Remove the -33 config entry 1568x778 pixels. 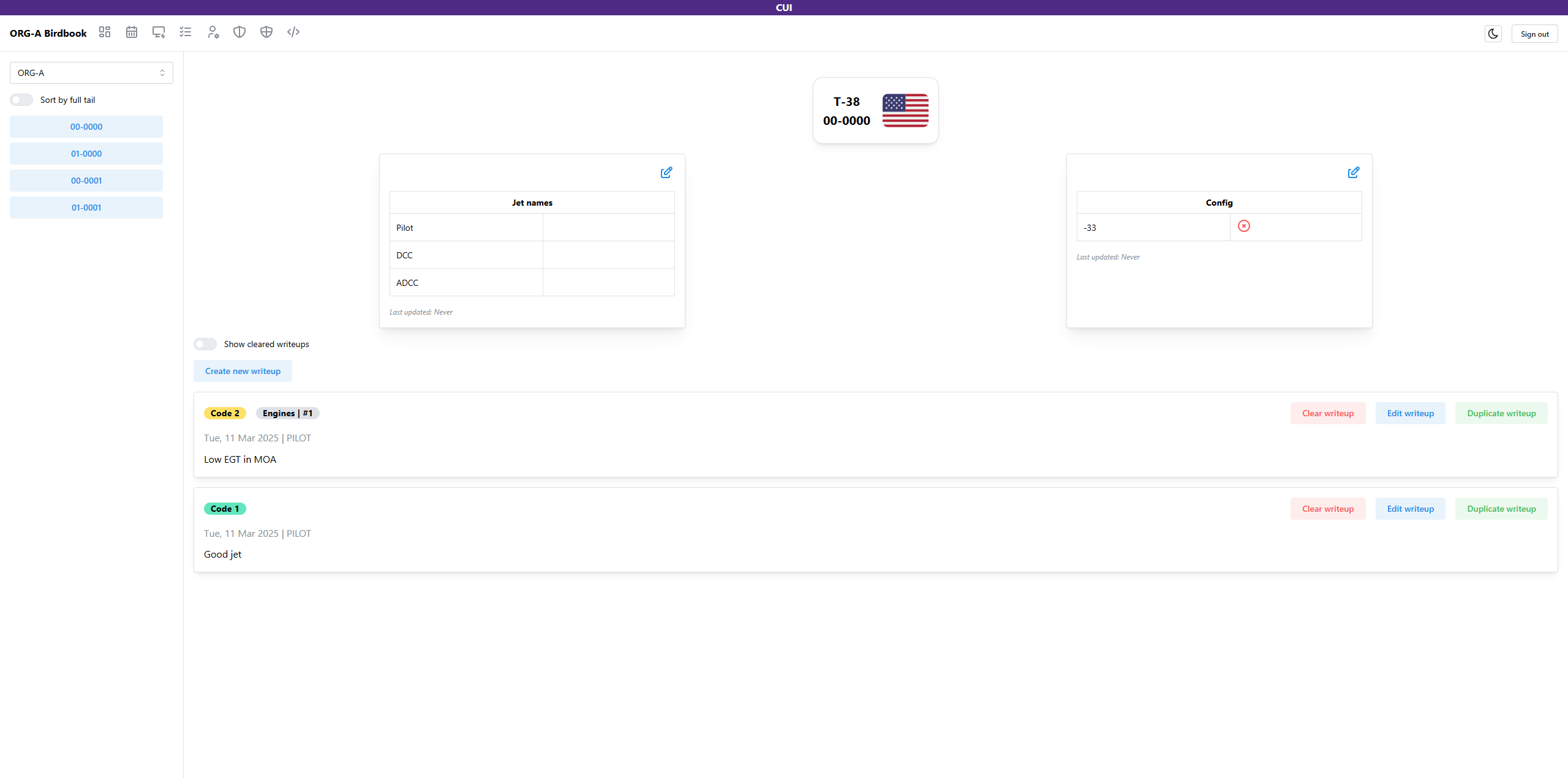[1244, 226]
